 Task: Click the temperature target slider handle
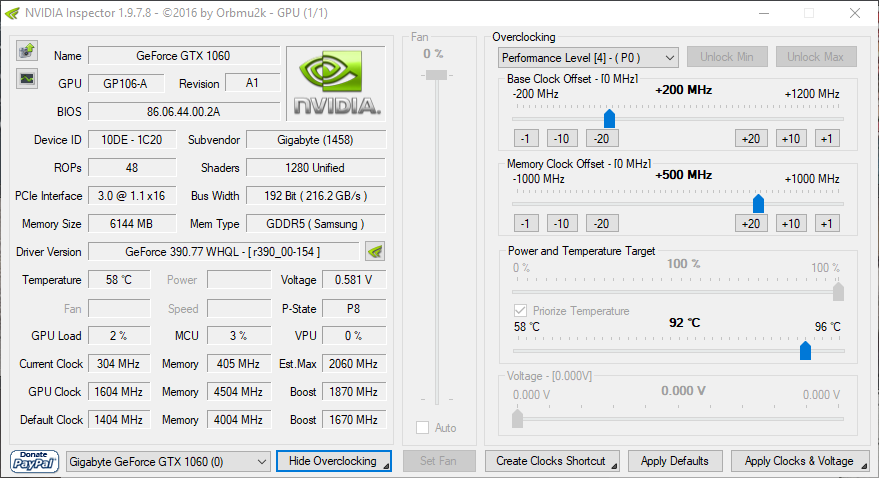tap(806, 350)
